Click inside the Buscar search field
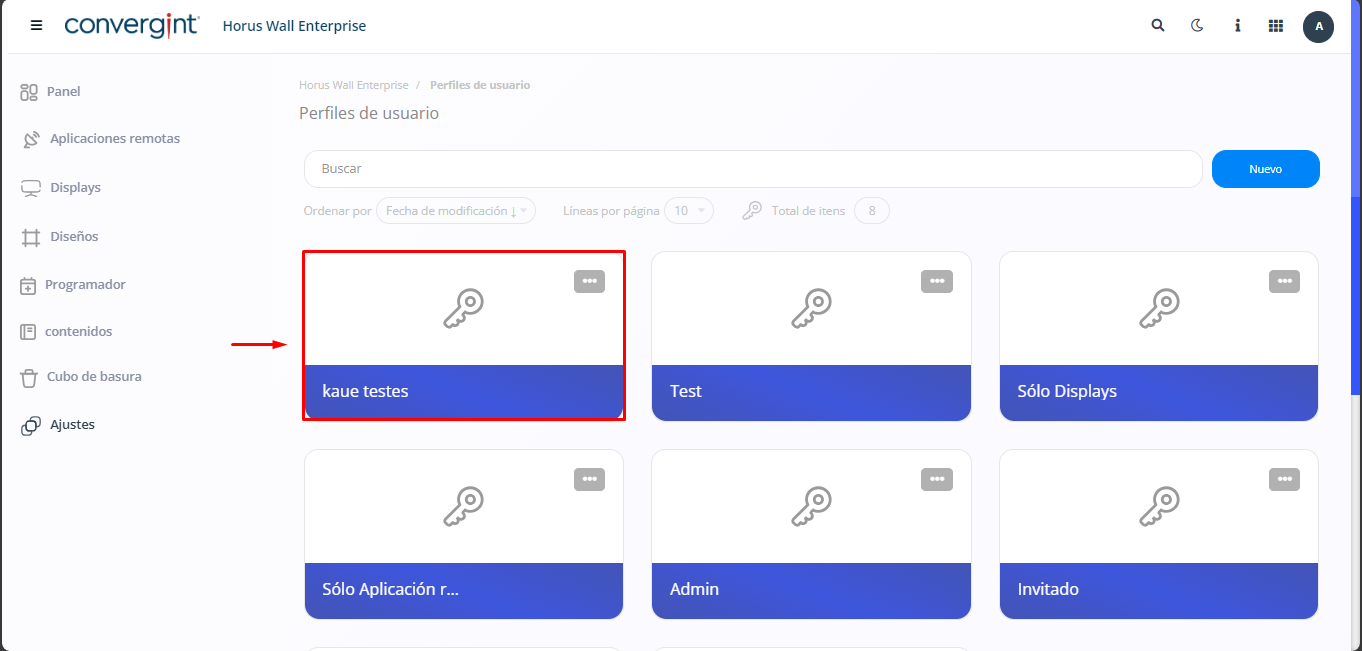This screenshot has width=1362, height=651. click(x=700, y=169)
